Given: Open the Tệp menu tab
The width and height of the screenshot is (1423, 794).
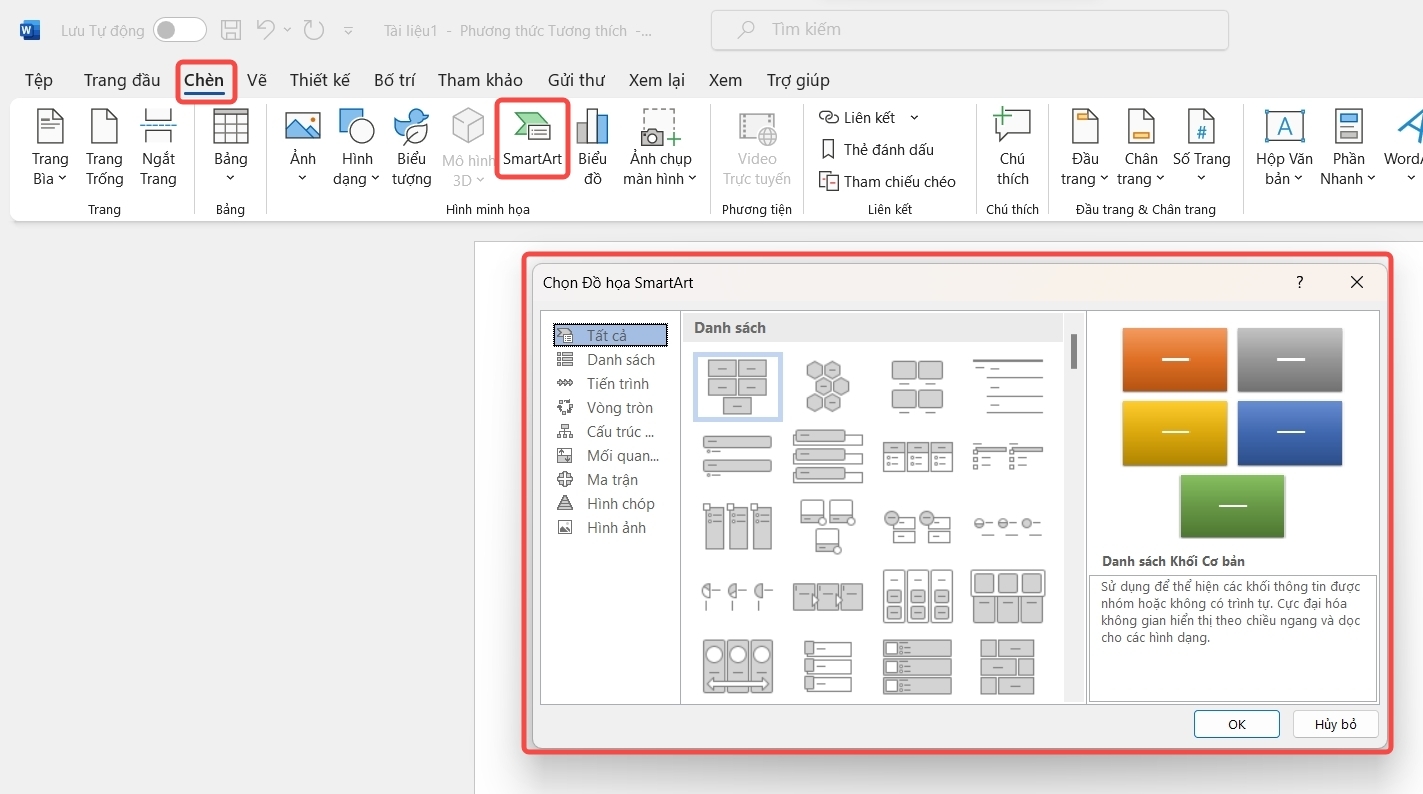Looking at the screenshot, I should tap(39, 80).
